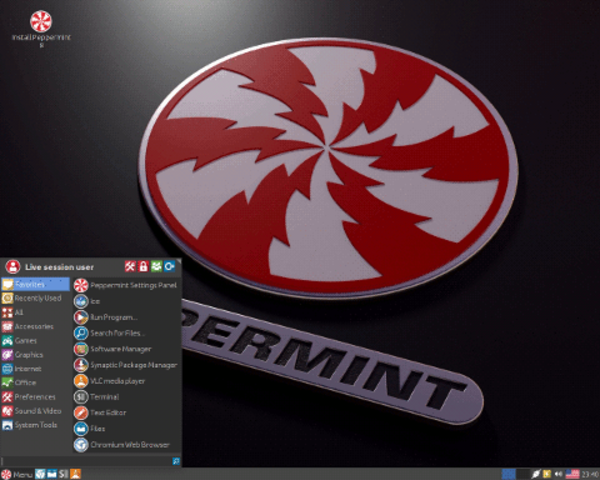The width and height of the screenshot is (600, 480).
Task: Open web browser launcher on taskbar
Action: (40, 474)
